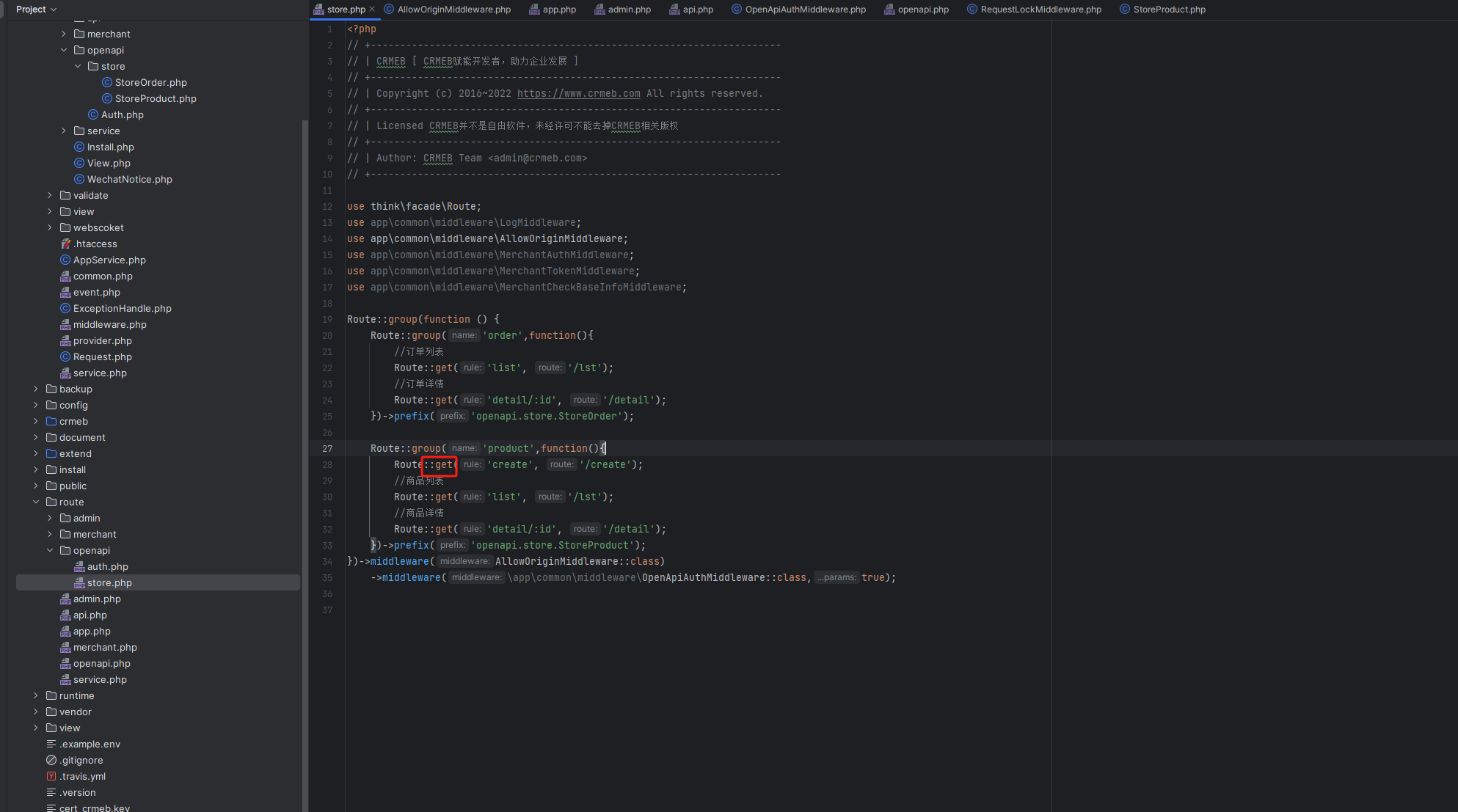Select app.php in the project tree
This screenshot has width=1458, height=812.
pyautogui.click(x=92, y=632)
